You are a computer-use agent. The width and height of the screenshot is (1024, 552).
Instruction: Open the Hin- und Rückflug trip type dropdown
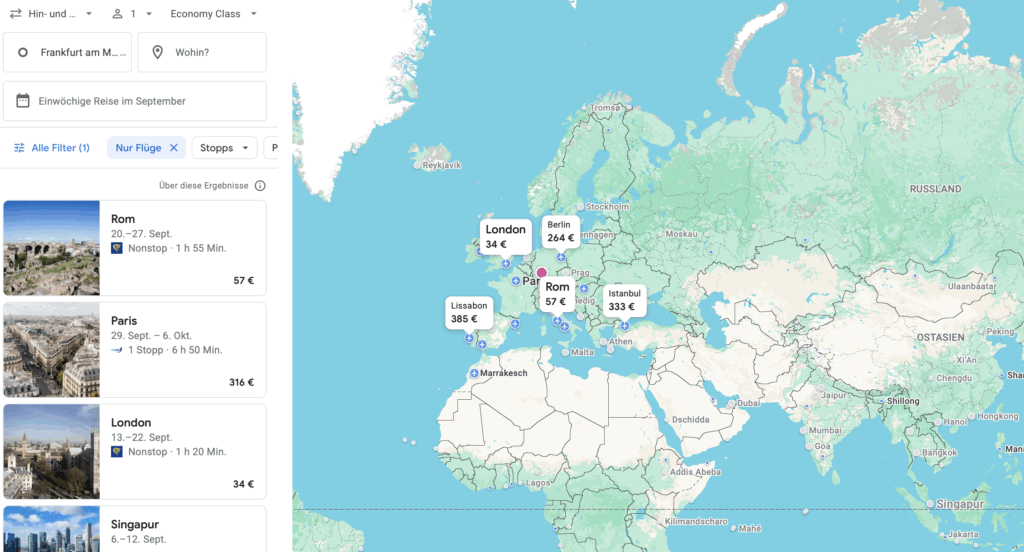click(x=52, y=14)
